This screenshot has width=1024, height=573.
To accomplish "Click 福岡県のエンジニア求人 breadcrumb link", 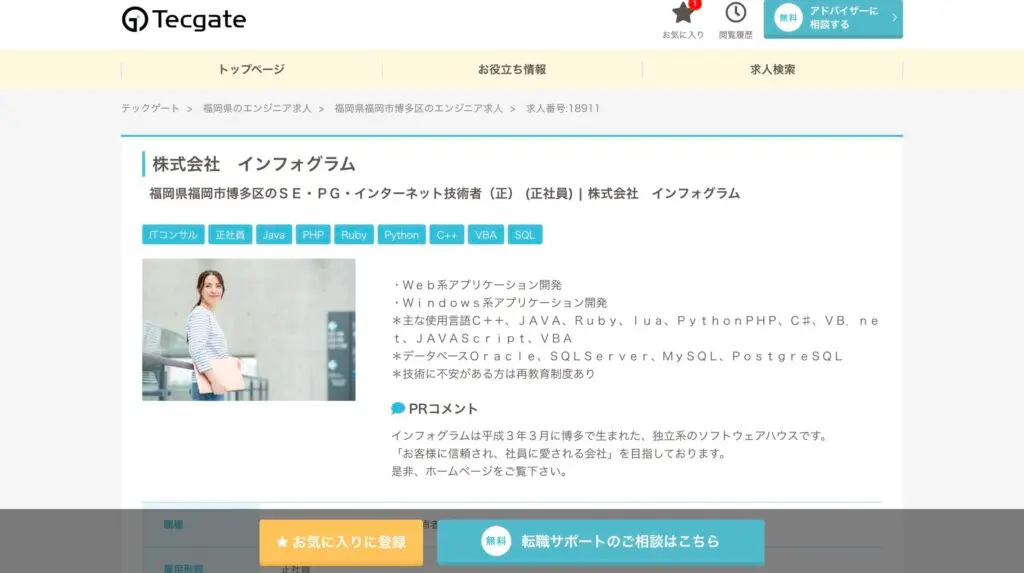I will 257,108.
